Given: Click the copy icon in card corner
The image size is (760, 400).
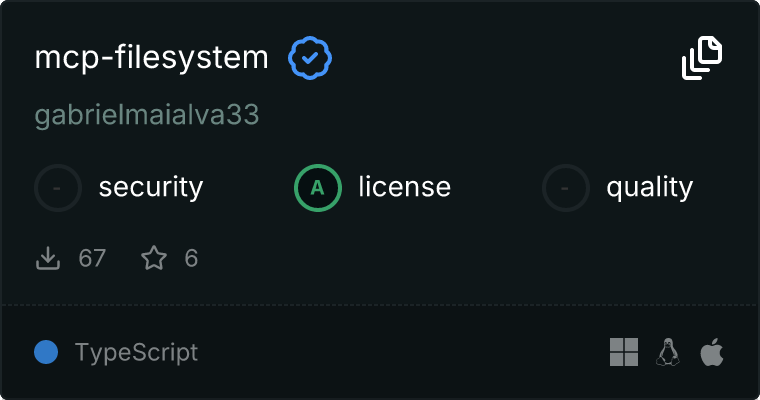Looking at the screenshot, I should tap(702, 58).
